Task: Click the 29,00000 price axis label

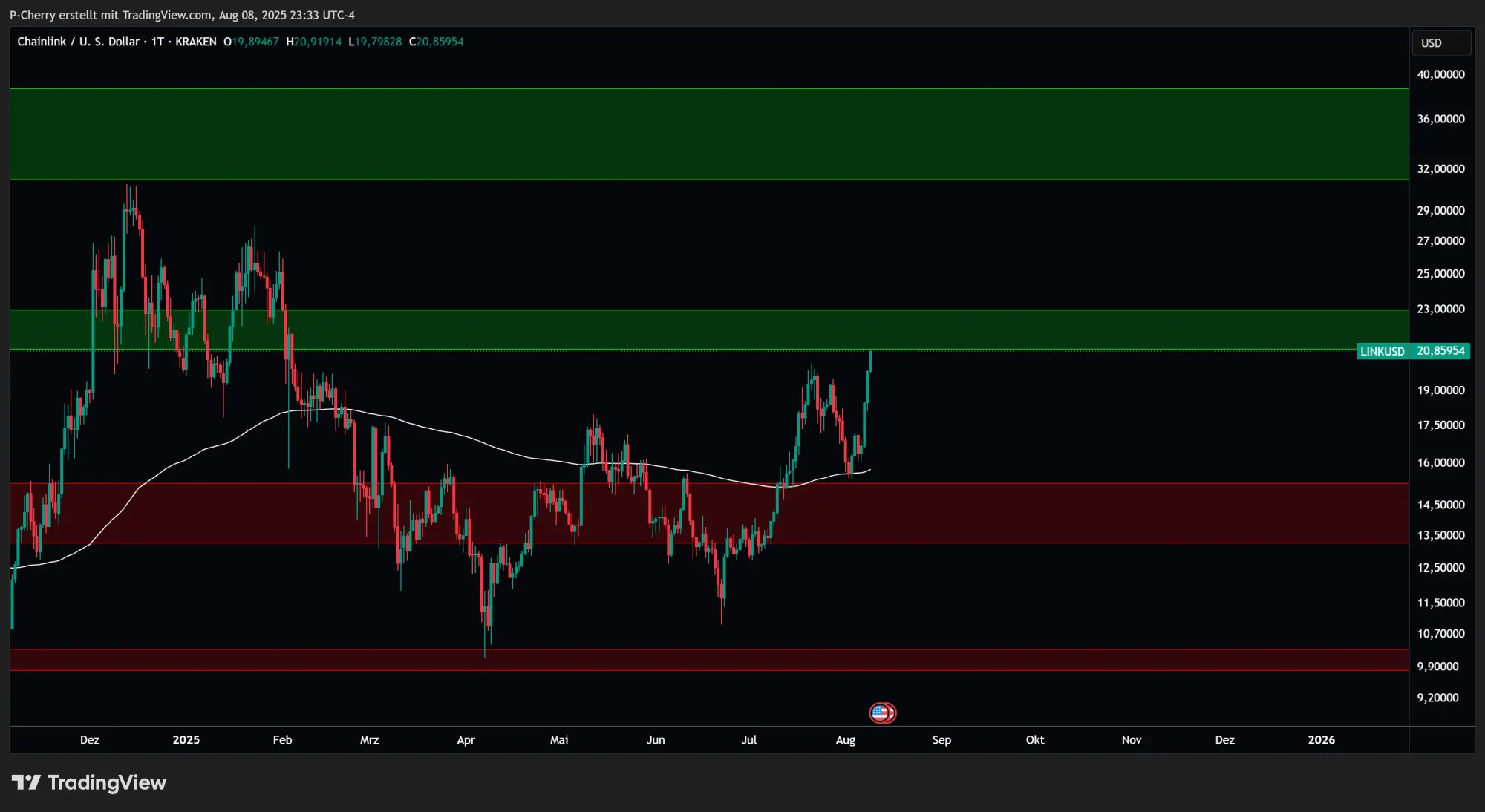Action: click(x=1440, y=211)
